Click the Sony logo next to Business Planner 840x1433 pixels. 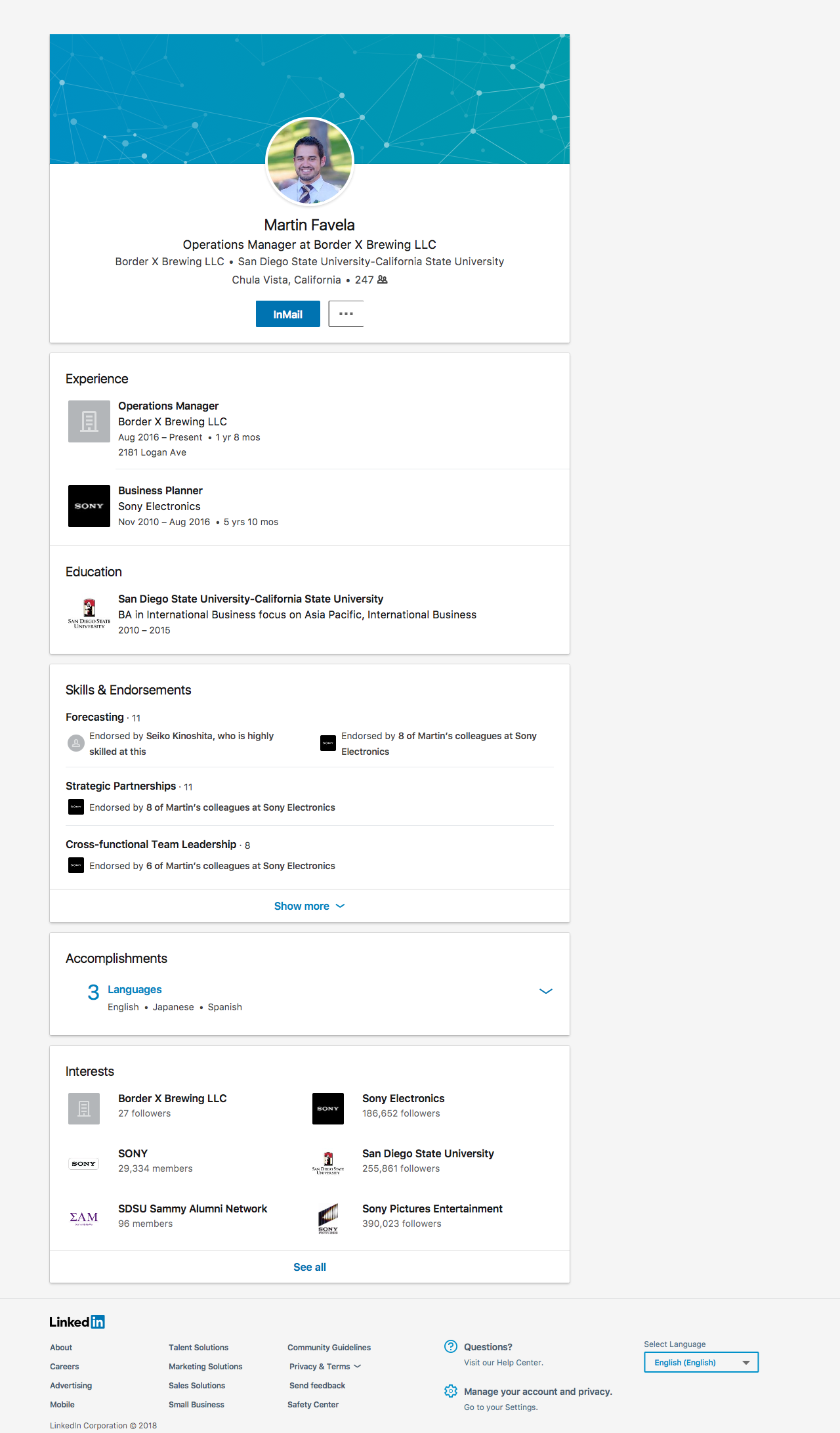click(x=89, y=506)
